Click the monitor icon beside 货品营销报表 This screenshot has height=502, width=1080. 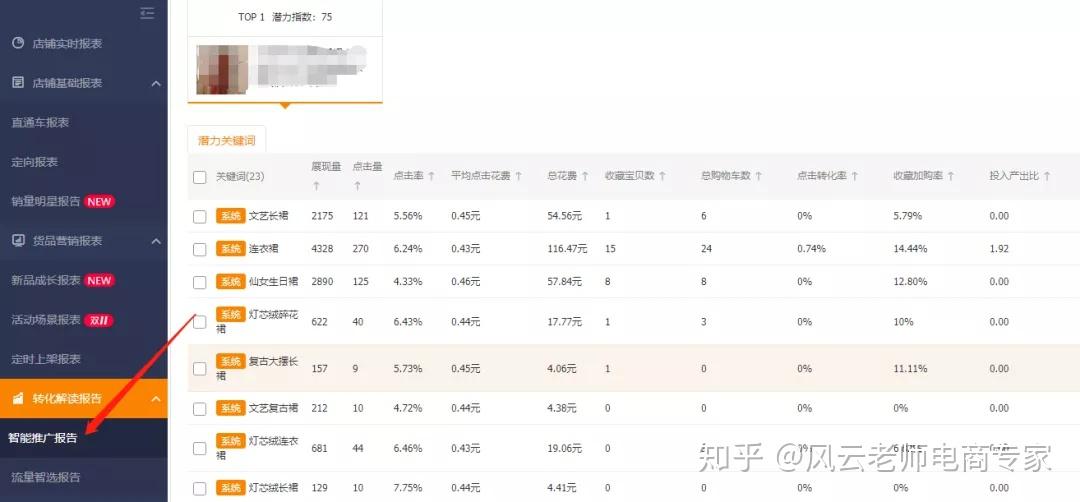19,241
